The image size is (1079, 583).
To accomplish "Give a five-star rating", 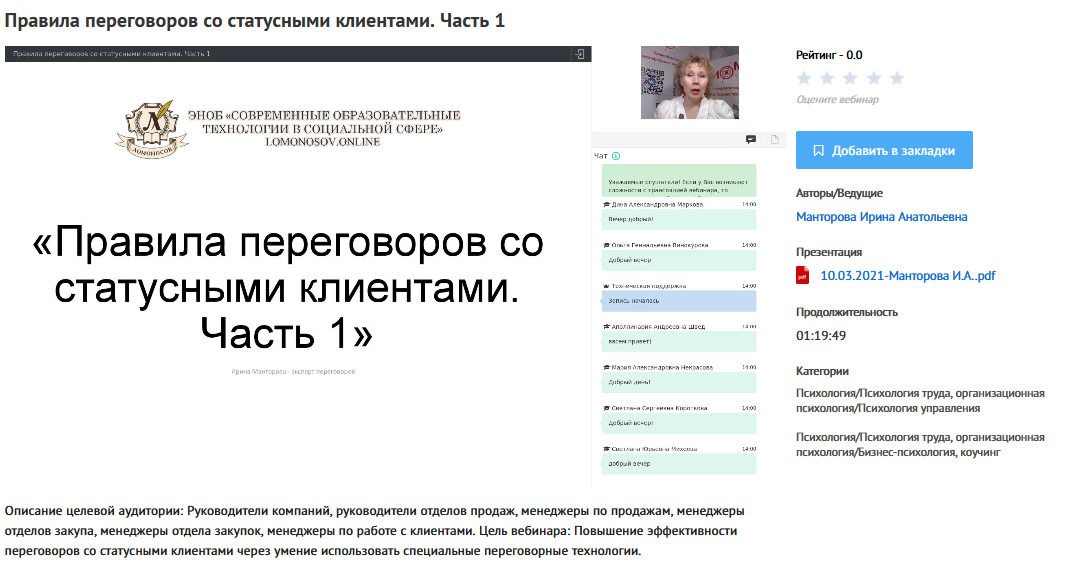I will 896,78.
